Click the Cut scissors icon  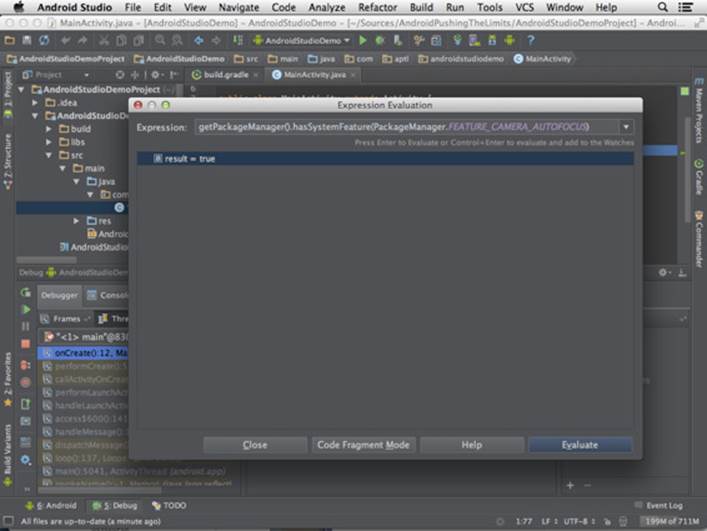pos(104,41)
